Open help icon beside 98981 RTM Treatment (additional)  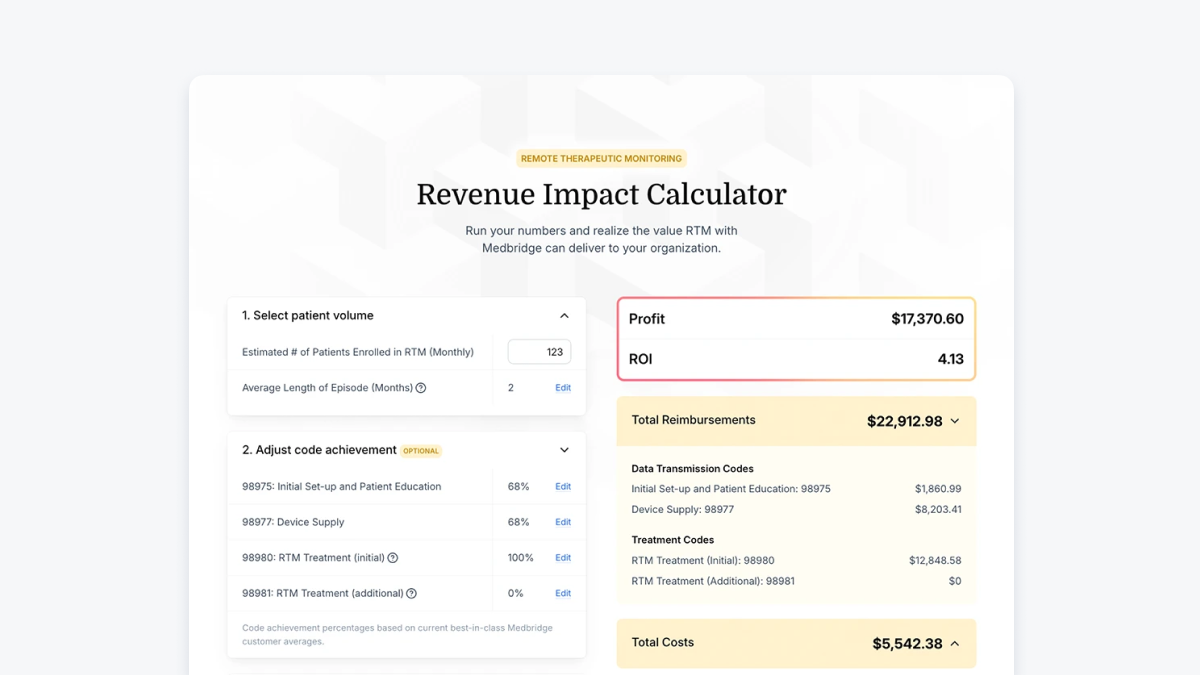(x=411, y=593)
